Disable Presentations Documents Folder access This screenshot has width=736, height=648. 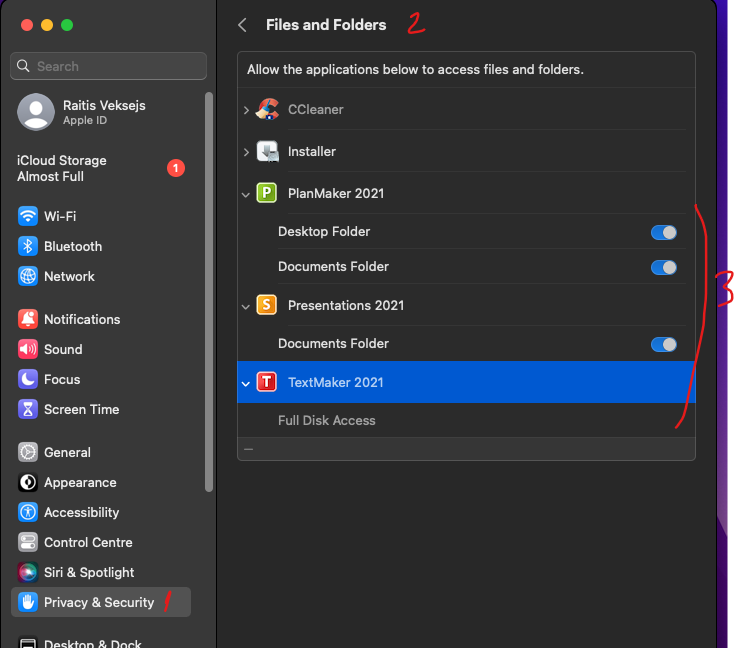663,344
